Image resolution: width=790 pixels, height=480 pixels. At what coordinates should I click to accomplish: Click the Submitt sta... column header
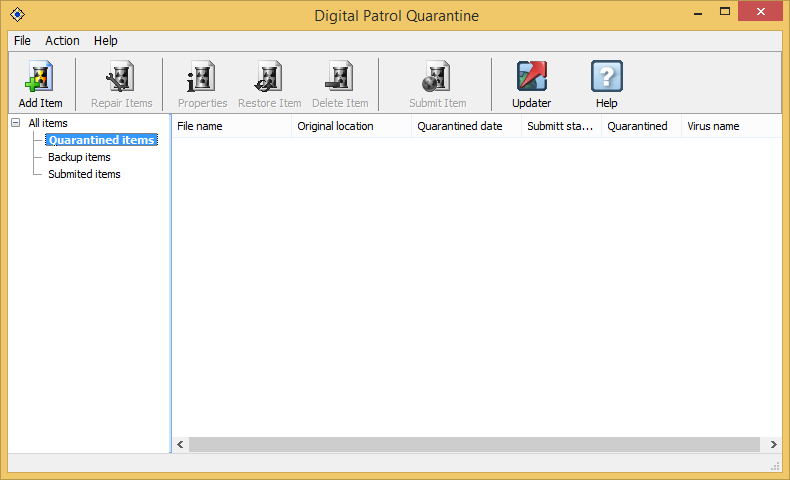coord(562,126)
